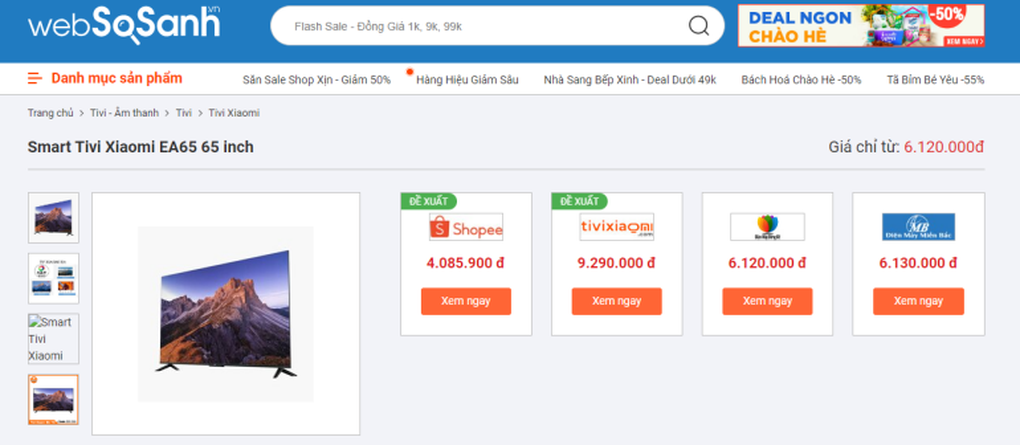Viewport: 1020px width, 445px height.
Task: Click Đề xuất badge on Shopee card
Action: tap(429, 201)
